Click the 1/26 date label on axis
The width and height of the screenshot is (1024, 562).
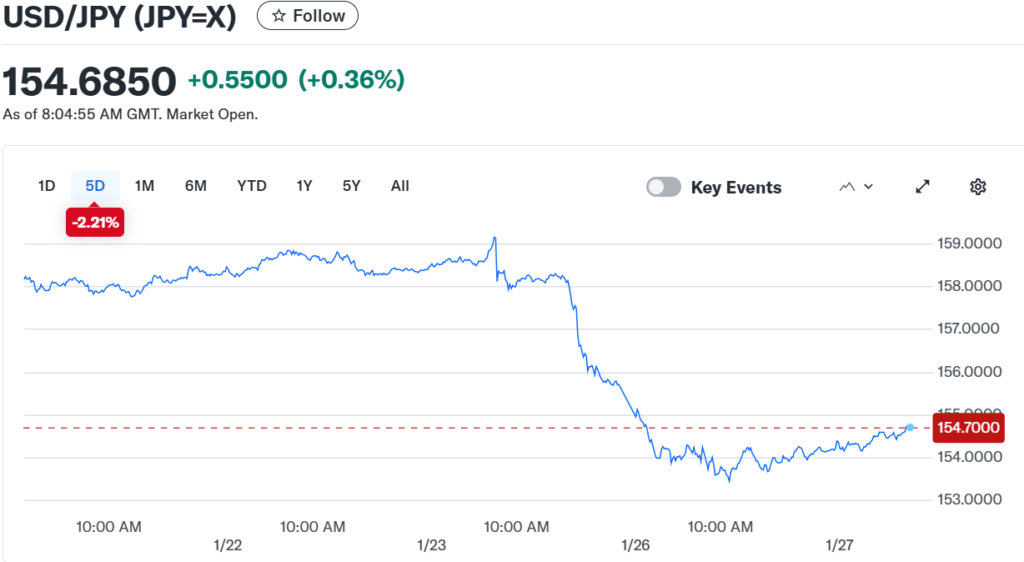[x=636, y=545]
